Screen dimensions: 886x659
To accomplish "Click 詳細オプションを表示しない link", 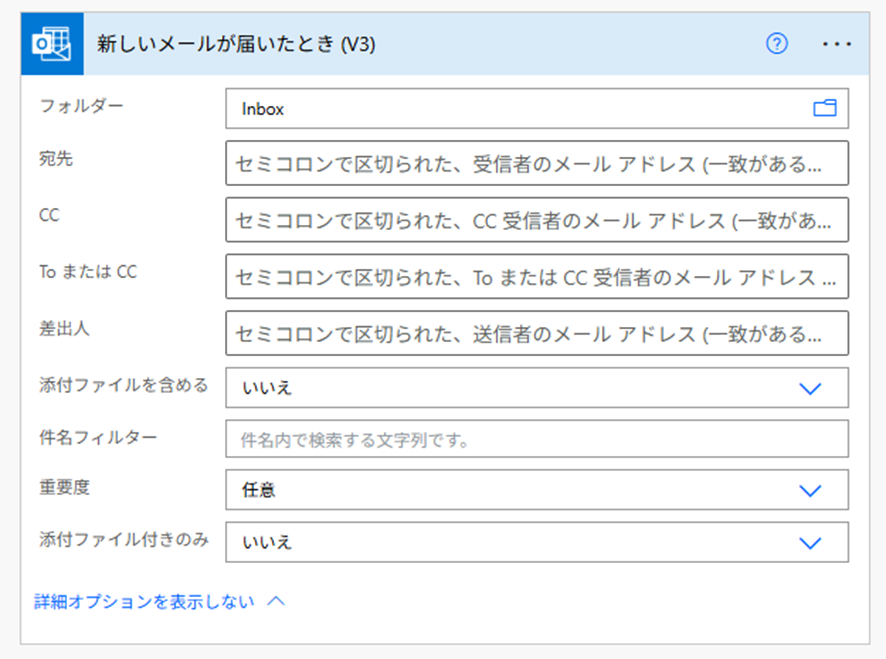I will [x=144, y=602].
